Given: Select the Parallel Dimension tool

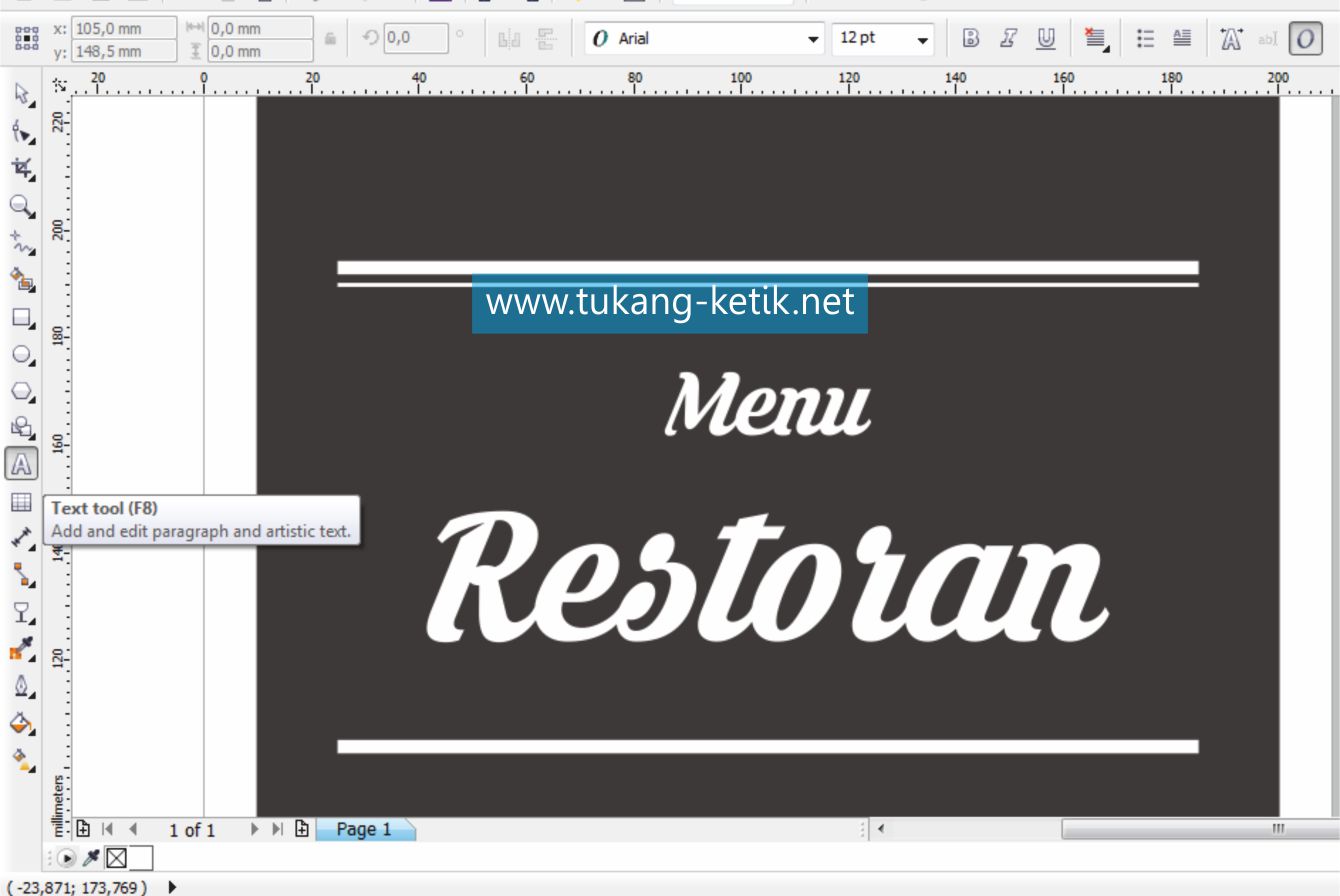Looking at the screenshot, I should coord(22,539).
